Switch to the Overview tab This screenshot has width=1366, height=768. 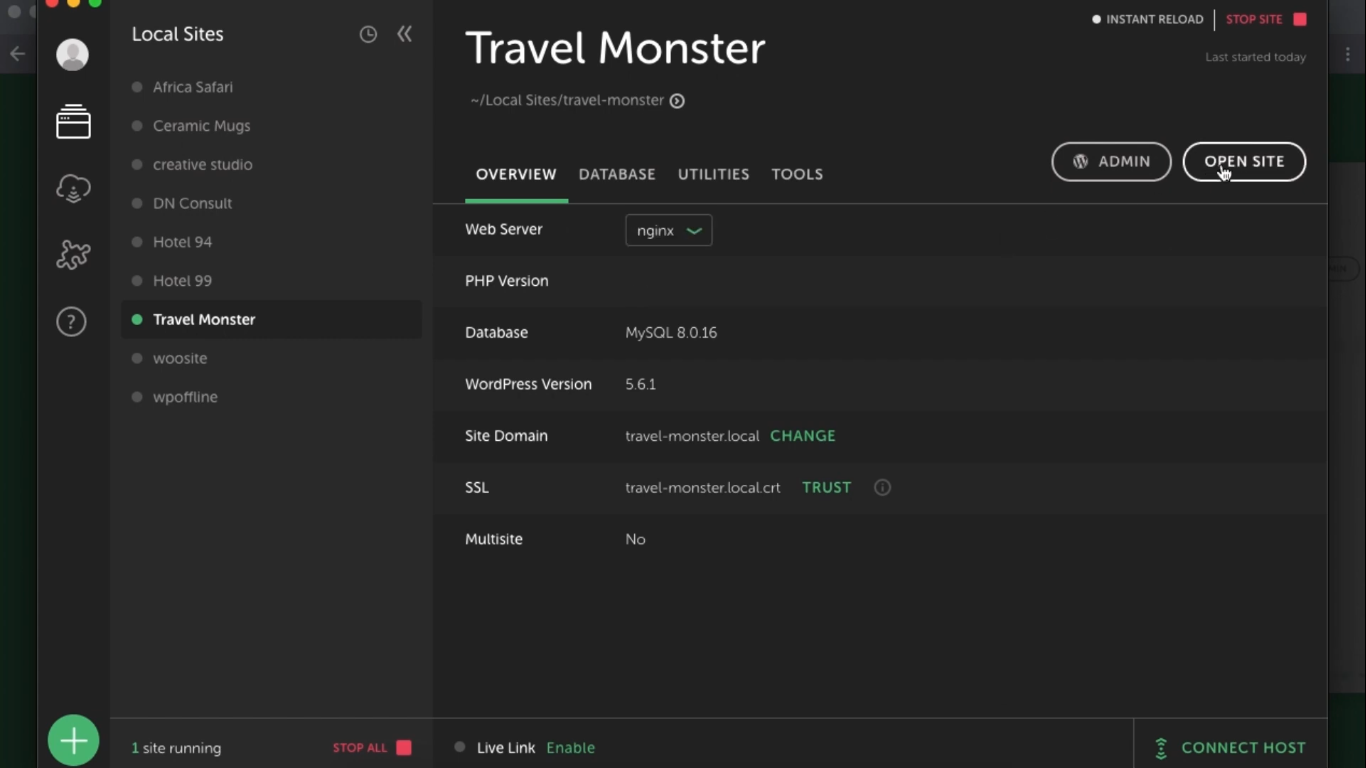pyautogui.click(x=516, y=174)
